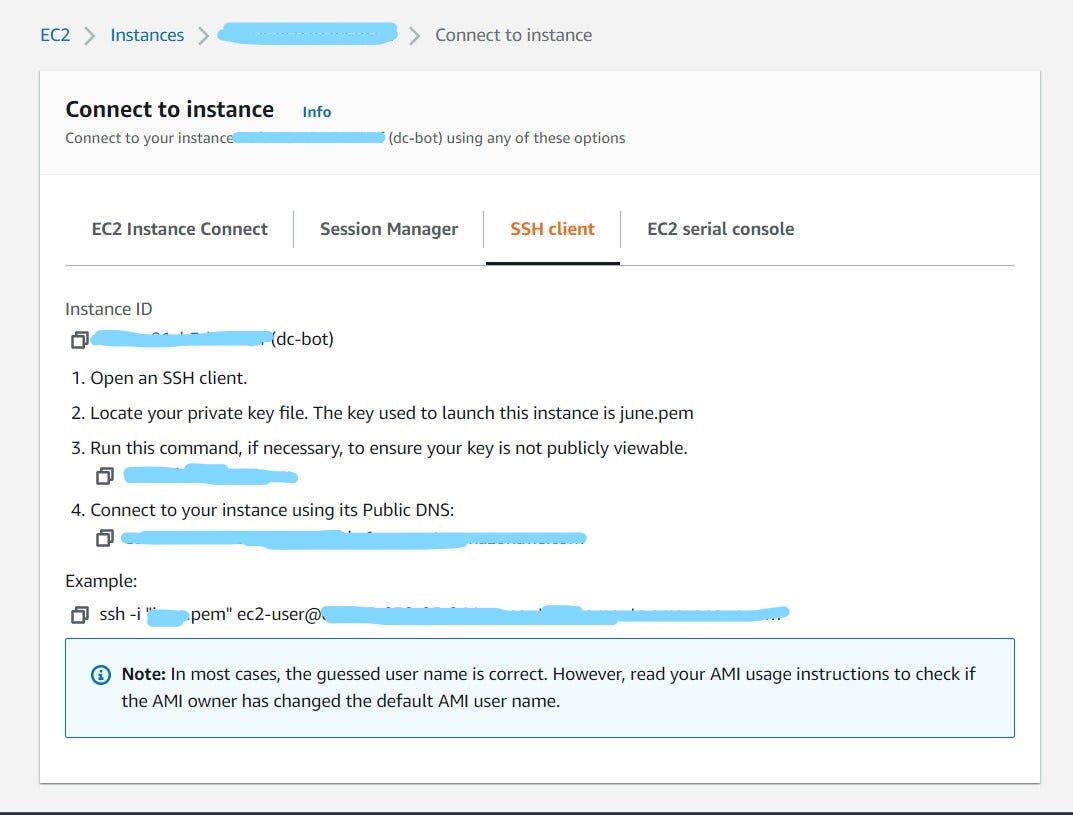Copy the instance Public DNS address
Viewport: 1073px width, 815px height.
point(104,539)
